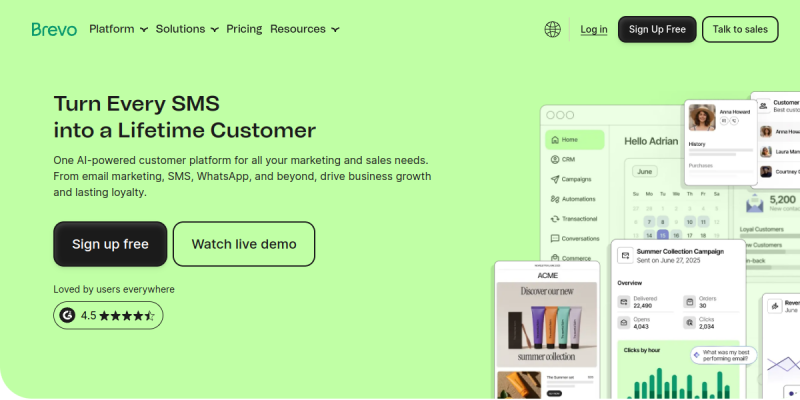Click the Transactional arrows icon
Viewport: 800px width, 400px height.
pyautogui.click(x=555, y=219)
